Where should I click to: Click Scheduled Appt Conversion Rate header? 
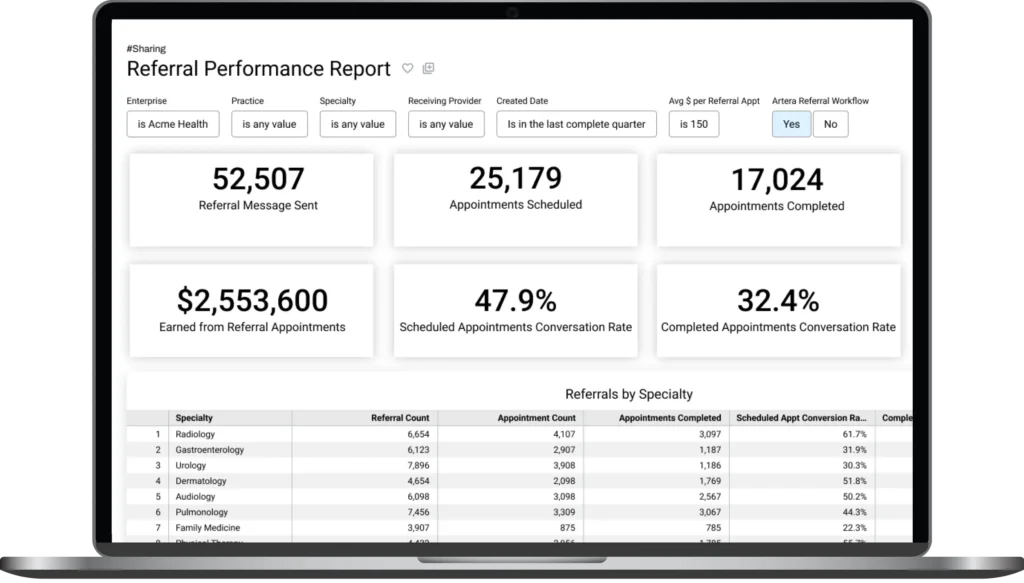click(801, 418)
